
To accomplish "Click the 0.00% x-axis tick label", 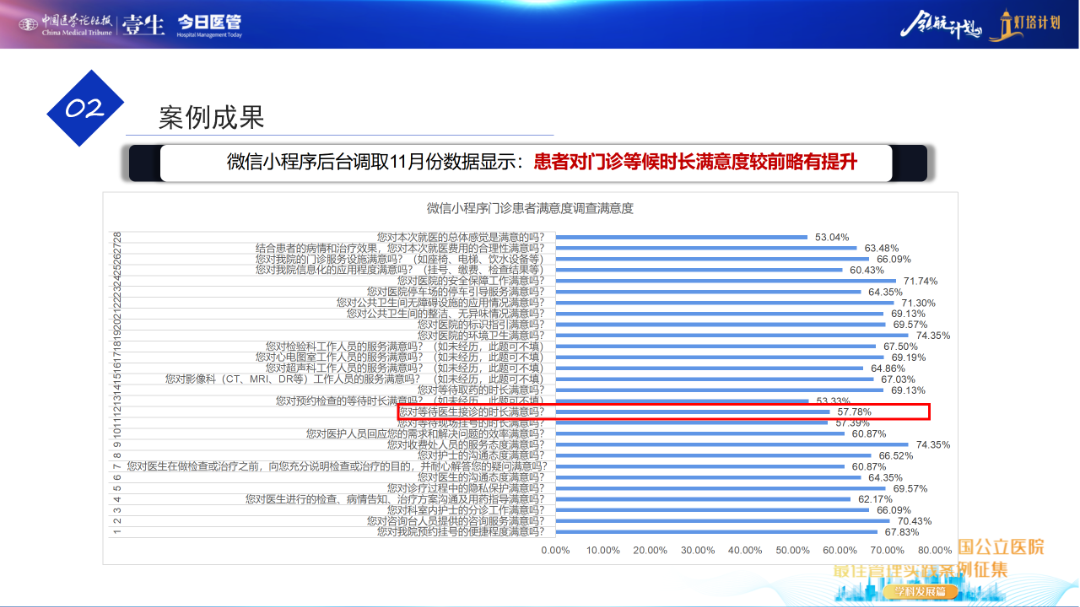I will (x=555, y=550).
